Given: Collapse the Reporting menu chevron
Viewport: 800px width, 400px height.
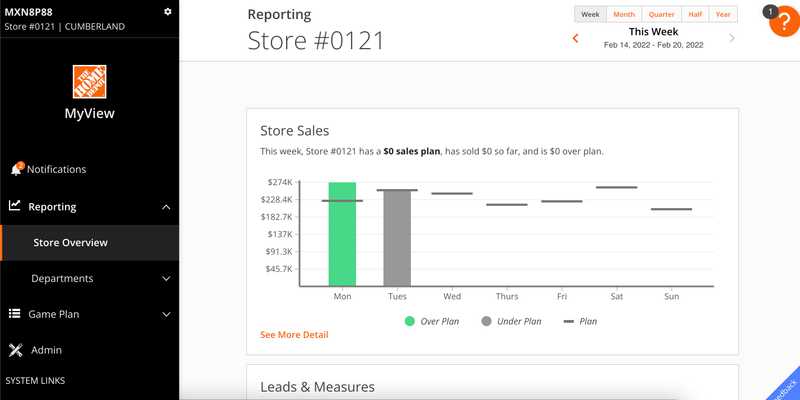Looking at the screenshot, I should (166, 207).
